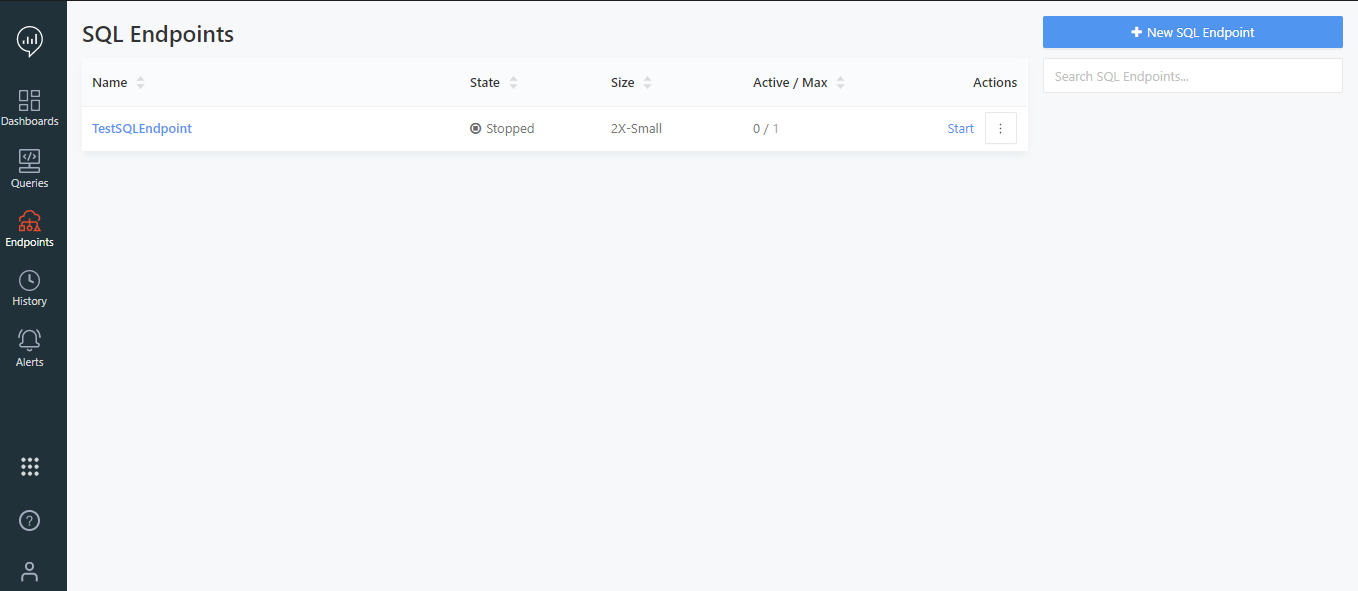
Task: Select the Endpoints sidebar icon
Action: pos(30,229)
